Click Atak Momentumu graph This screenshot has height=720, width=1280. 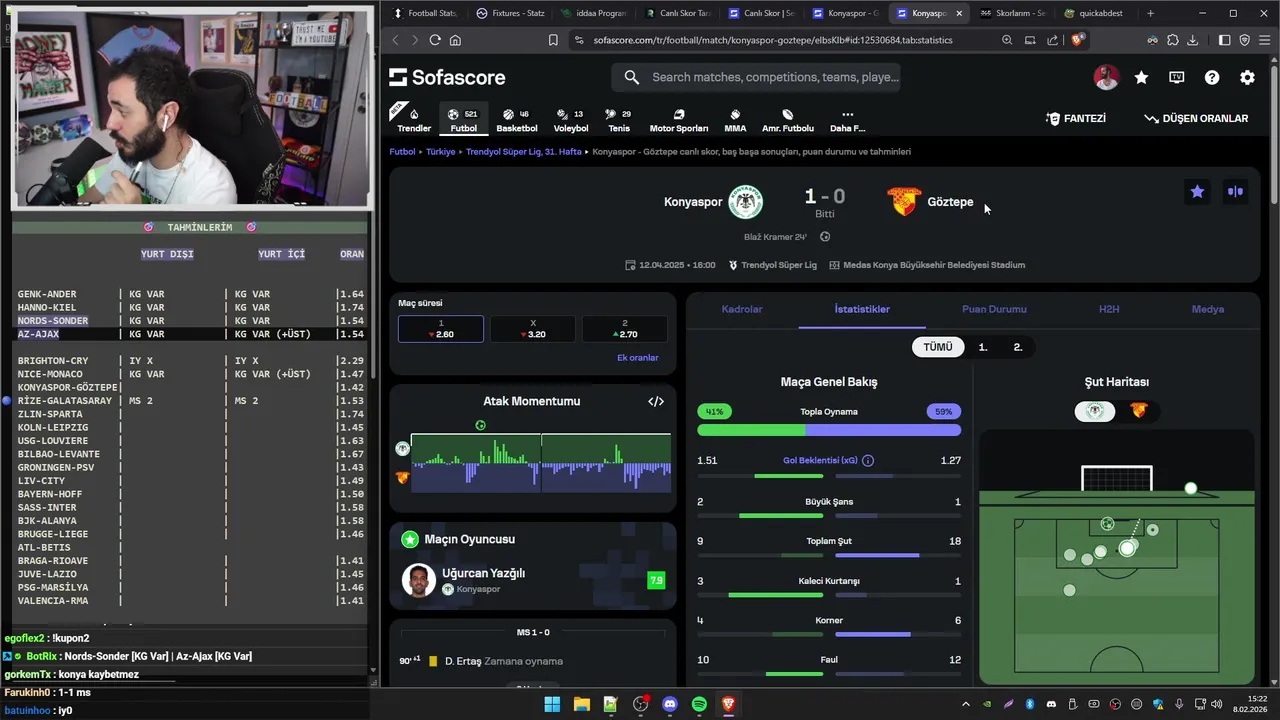point(540,462)
